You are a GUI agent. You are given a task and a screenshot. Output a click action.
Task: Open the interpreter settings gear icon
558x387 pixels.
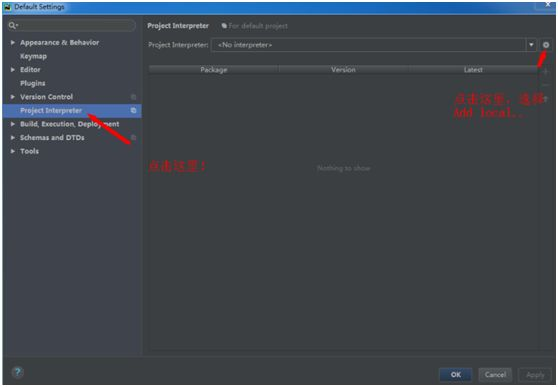coord(546,45)
